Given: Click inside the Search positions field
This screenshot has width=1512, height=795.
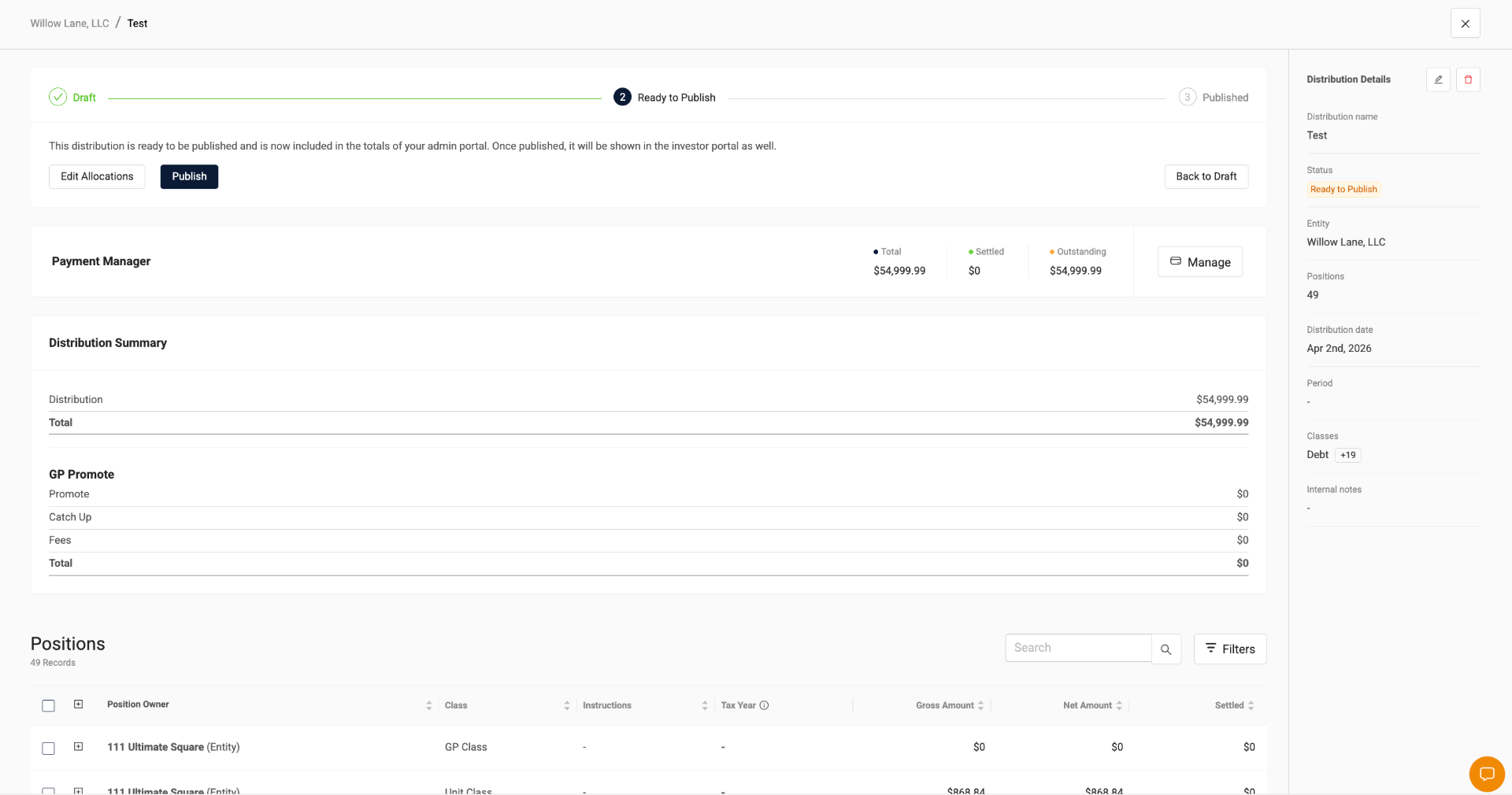Looking at the screenshot, I should [x=1077, y=647].
